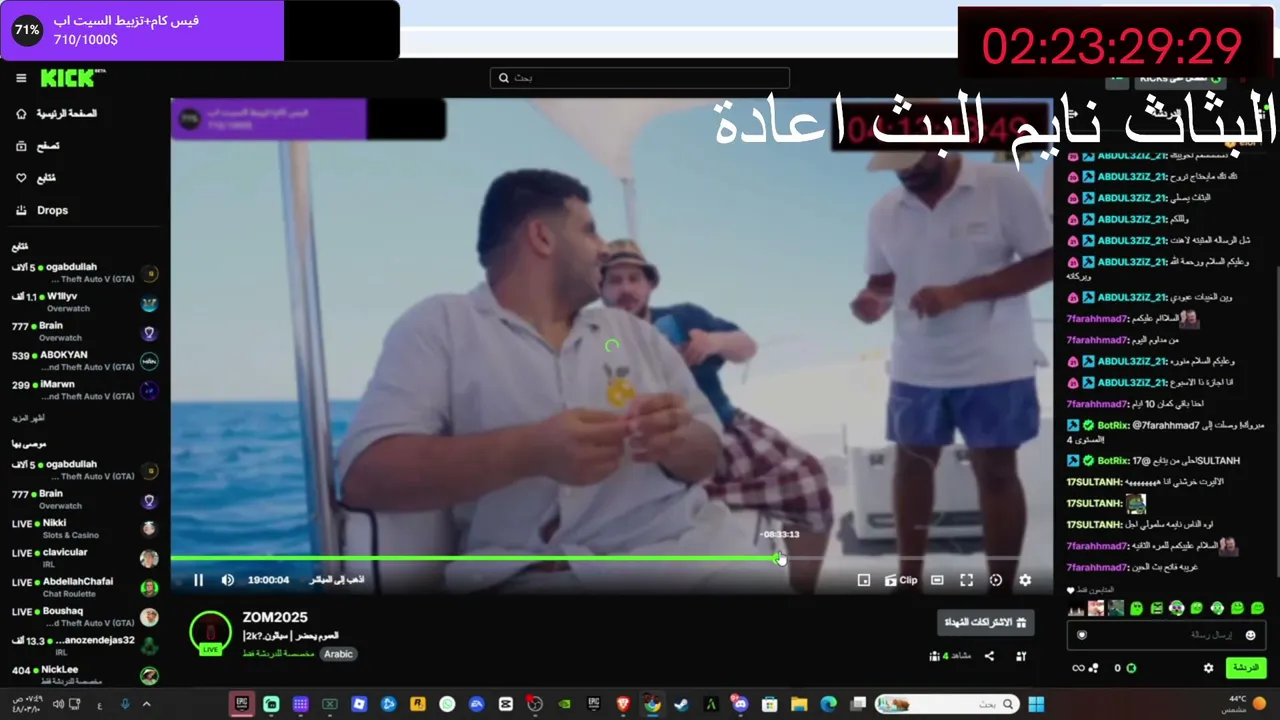1280x720 pixels.
Task: Open the hamburger sidebar menu
Action: (21, 78)
